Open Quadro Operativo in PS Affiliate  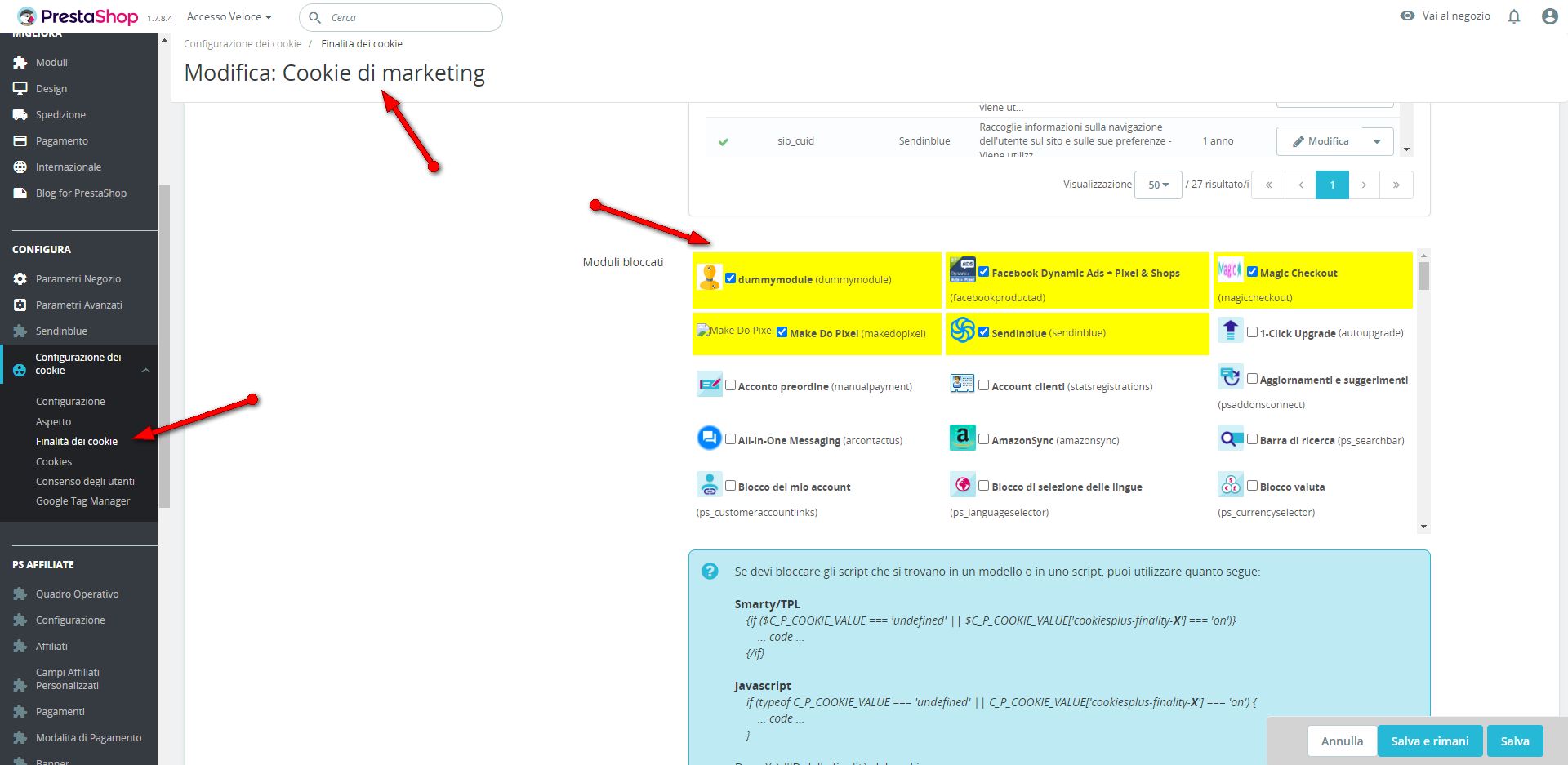tap(78, 594)
